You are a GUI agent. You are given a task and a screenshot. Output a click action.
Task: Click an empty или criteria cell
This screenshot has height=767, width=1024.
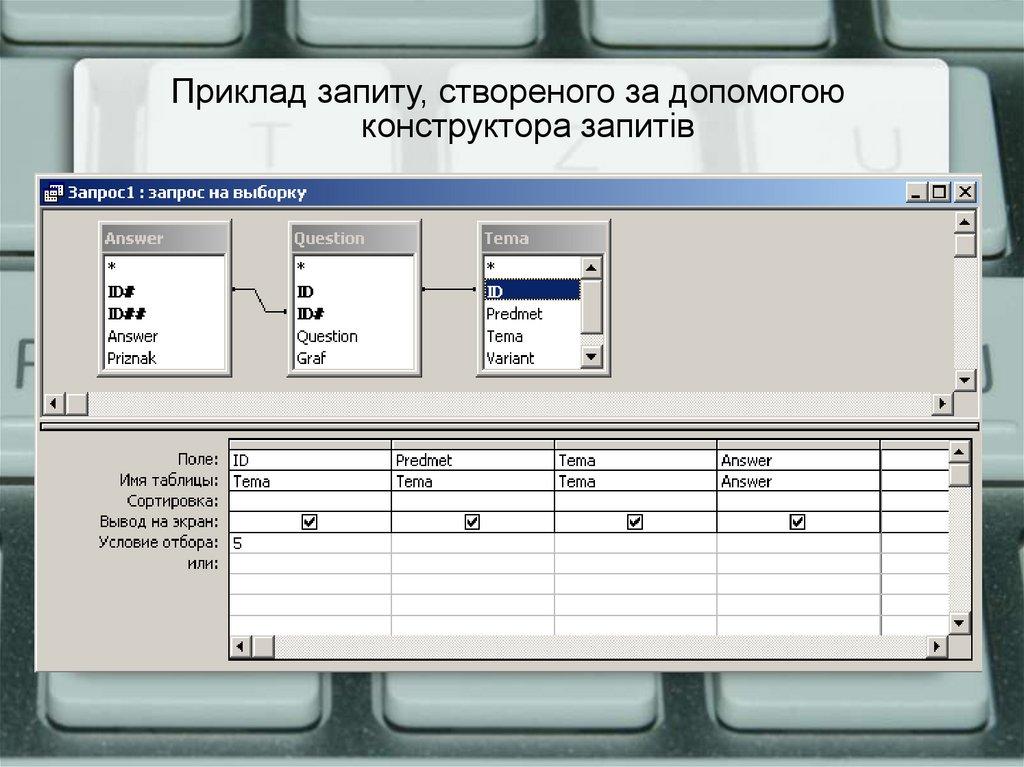coord(306,563)
